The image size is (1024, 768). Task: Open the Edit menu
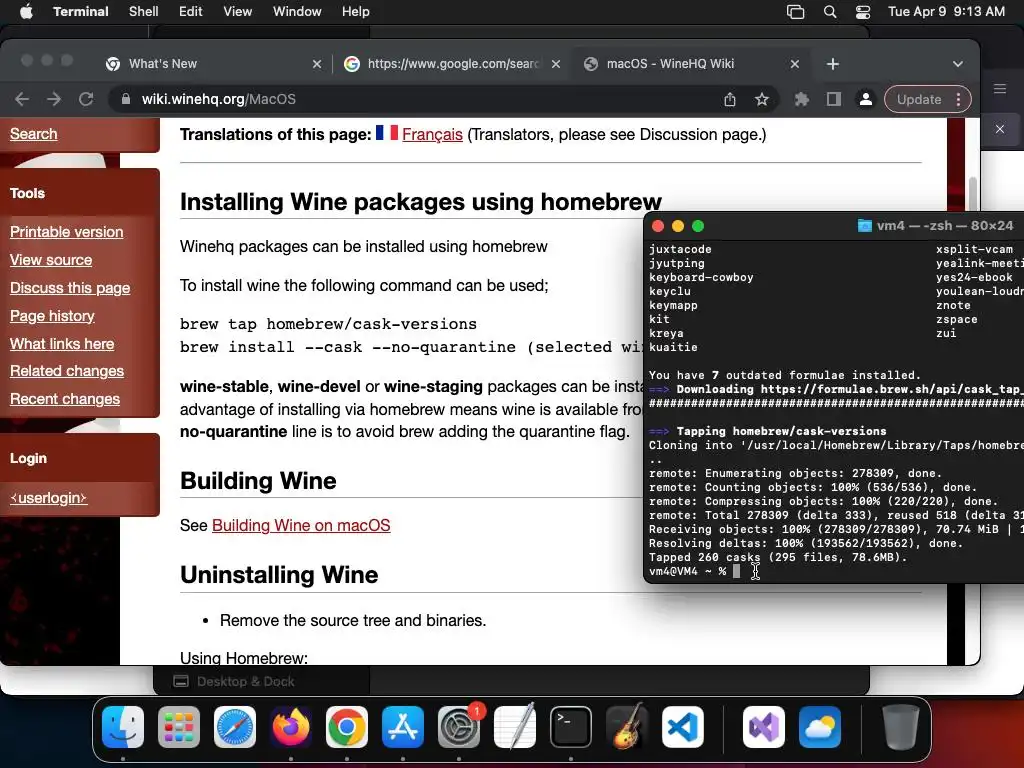(x=191, y=12)
